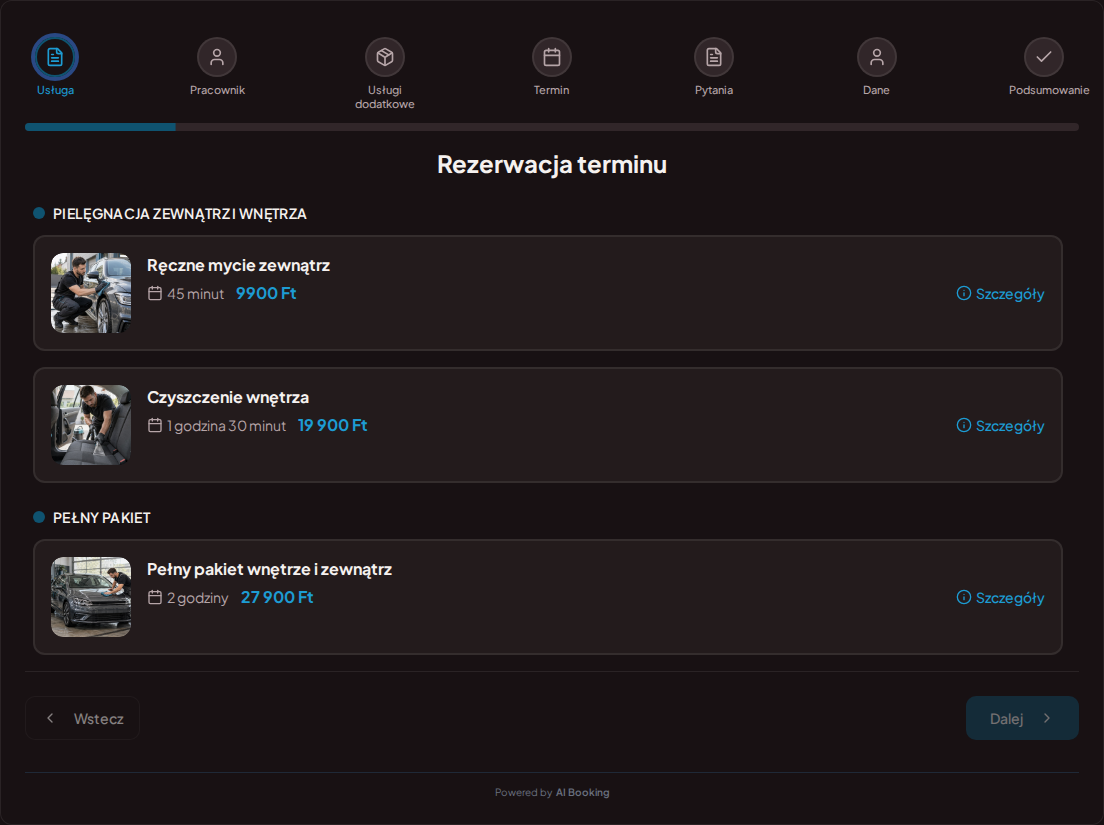Screen dimensions: 1104x825
Task: Choose the Ręczne mycie zewnątrz service title
Action: click(238, 265)
